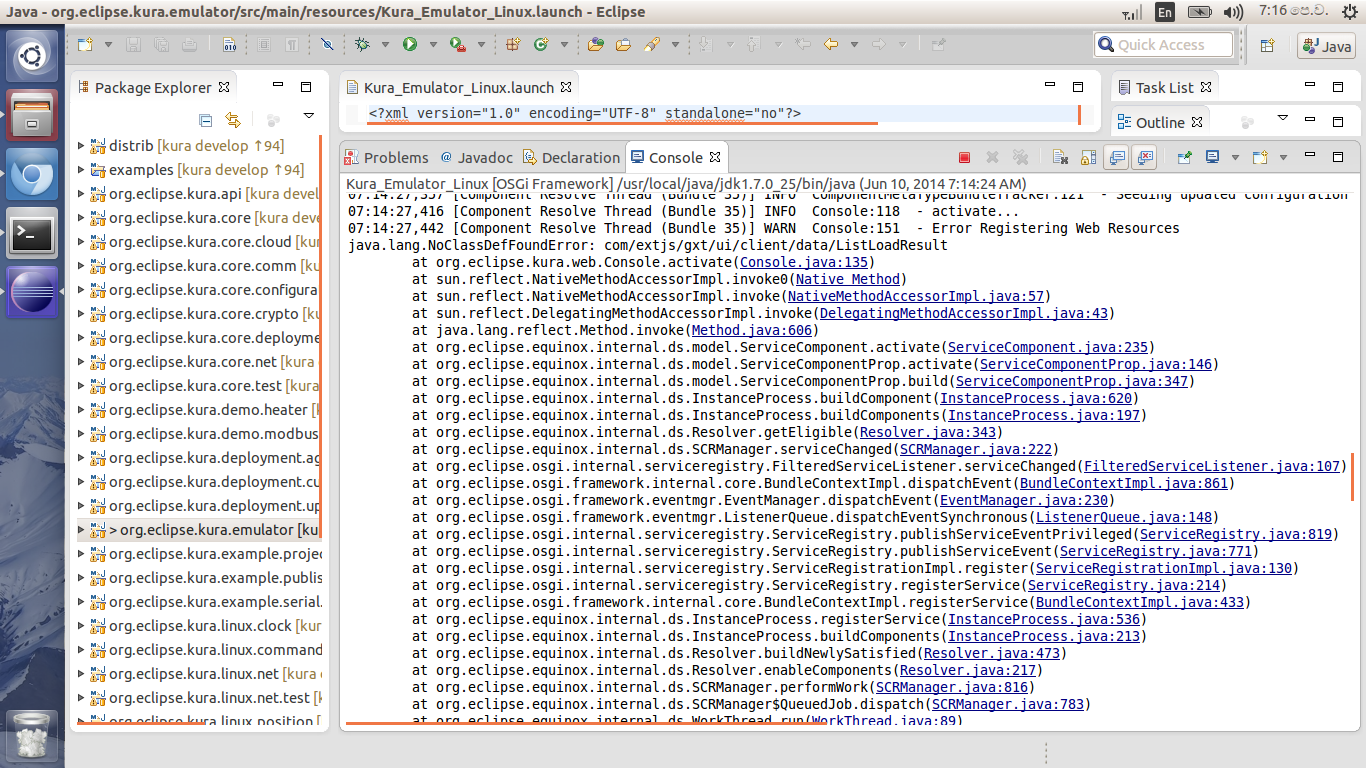Expand org.eclipse.kura.core.cloud project
This screenshot has height=768, width=1366.
pos(82,242)
